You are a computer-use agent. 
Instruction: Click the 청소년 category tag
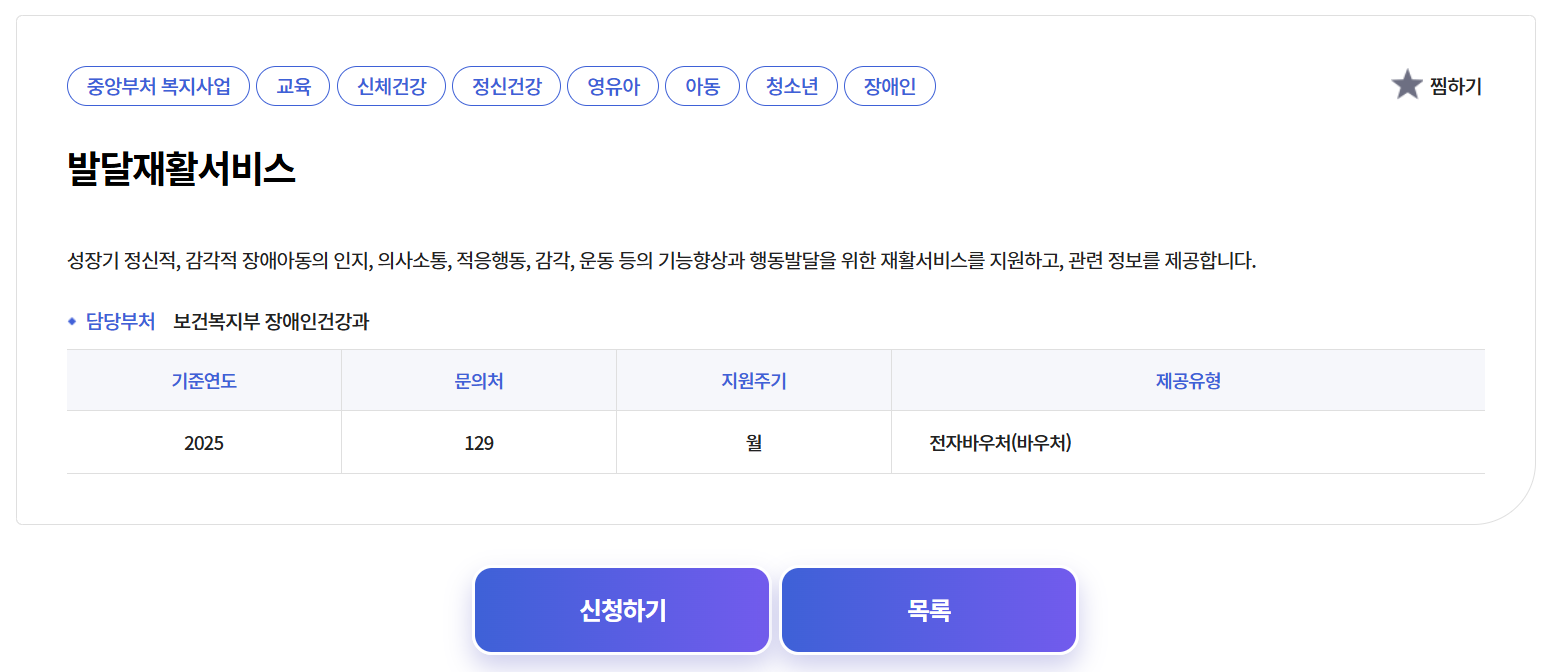click(x=791, y=86)
